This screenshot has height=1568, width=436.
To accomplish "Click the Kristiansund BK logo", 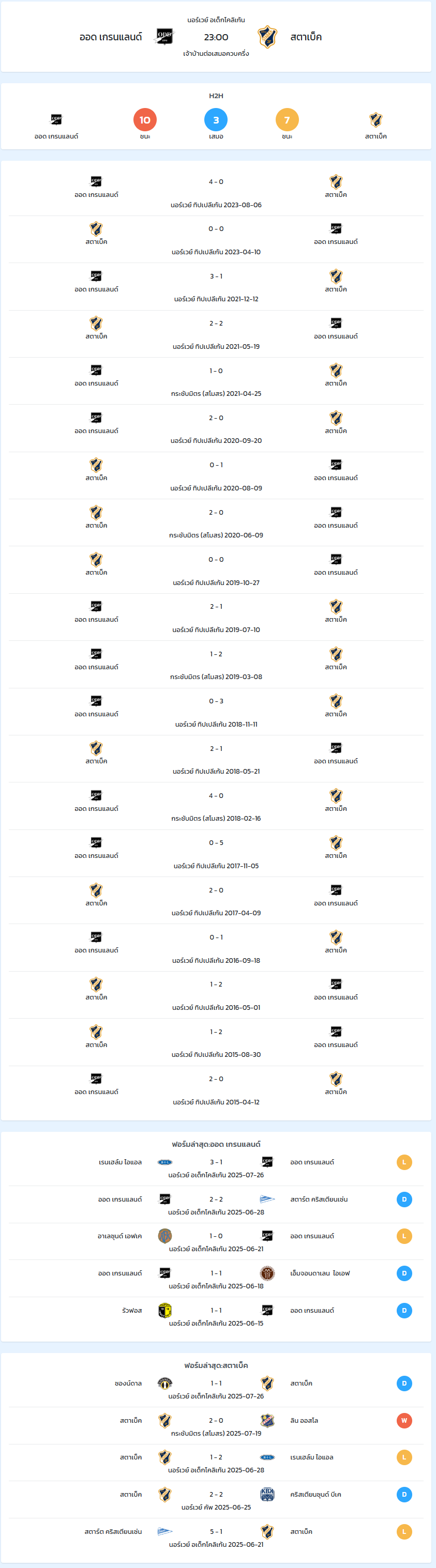I will (267, 1494).
